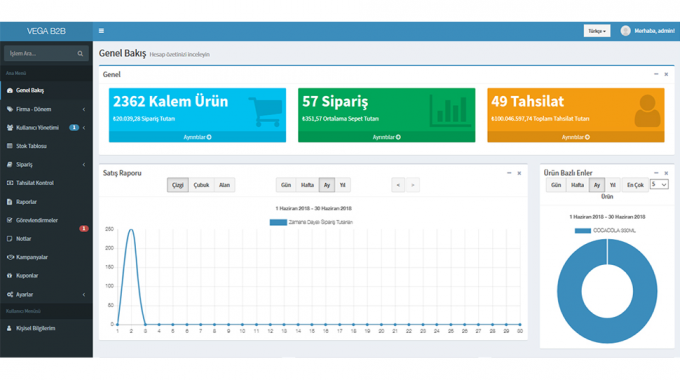Click the En Çok button
Viewport: 680px width, 380px height.
coord(635,185)
